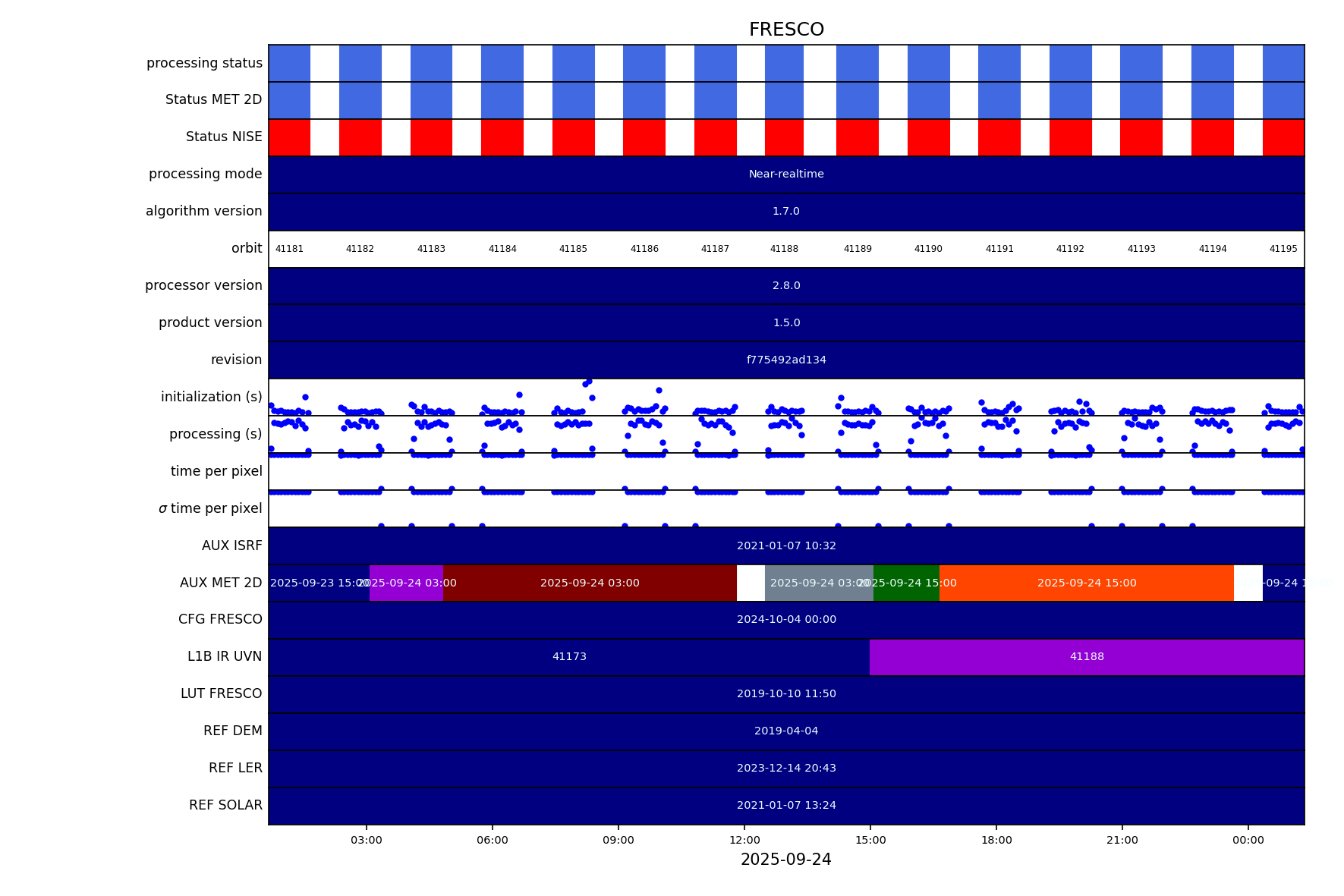Click the REF SOLAR row label

click(225, 806)
